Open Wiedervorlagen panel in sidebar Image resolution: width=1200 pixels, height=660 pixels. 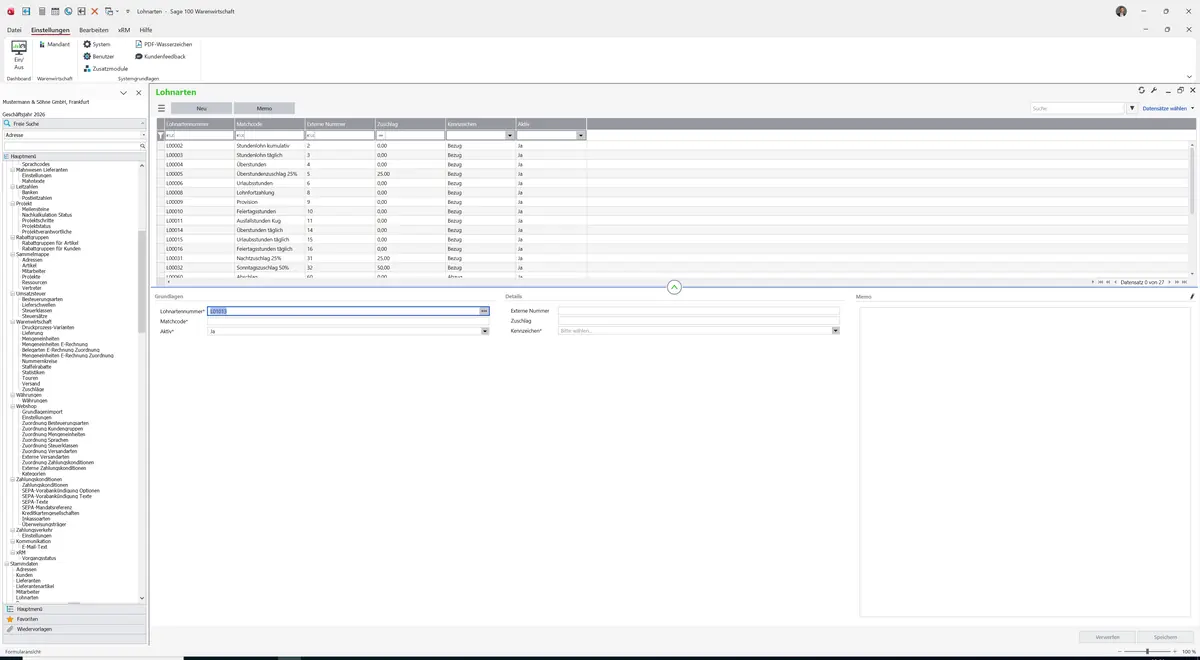[x=74, y=629]
